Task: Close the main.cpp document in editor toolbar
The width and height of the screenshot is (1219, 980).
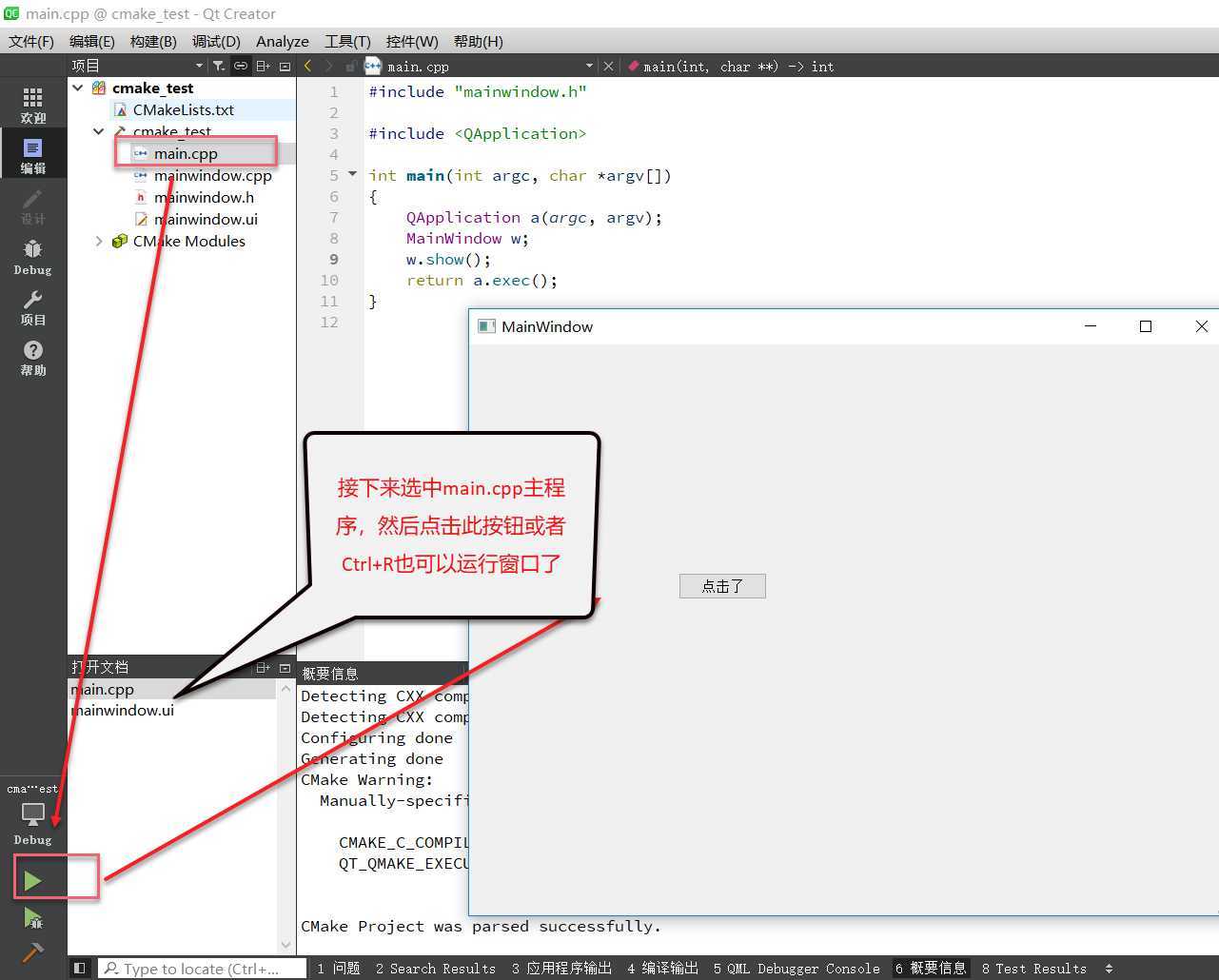Action: pos(608,66)
